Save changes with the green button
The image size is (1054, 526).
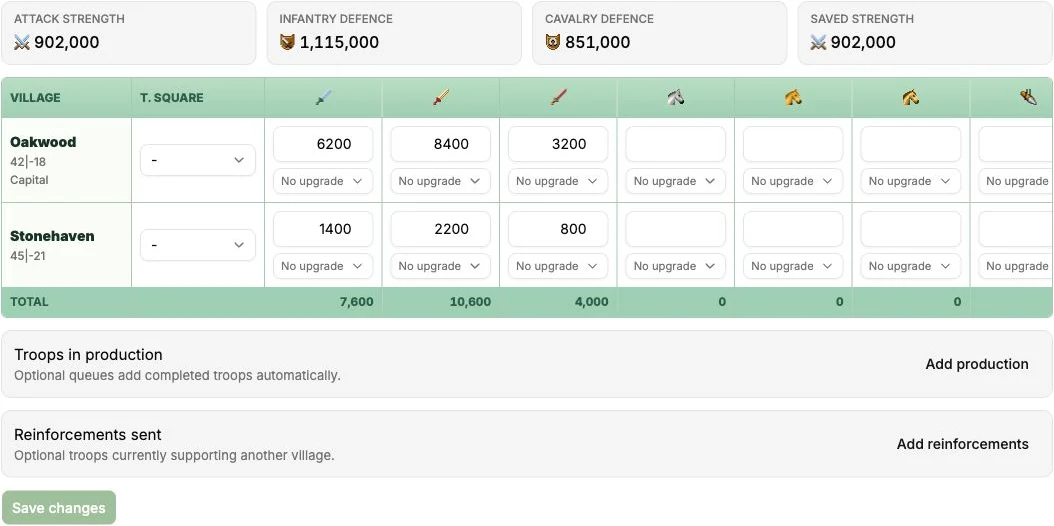(58, 508)
